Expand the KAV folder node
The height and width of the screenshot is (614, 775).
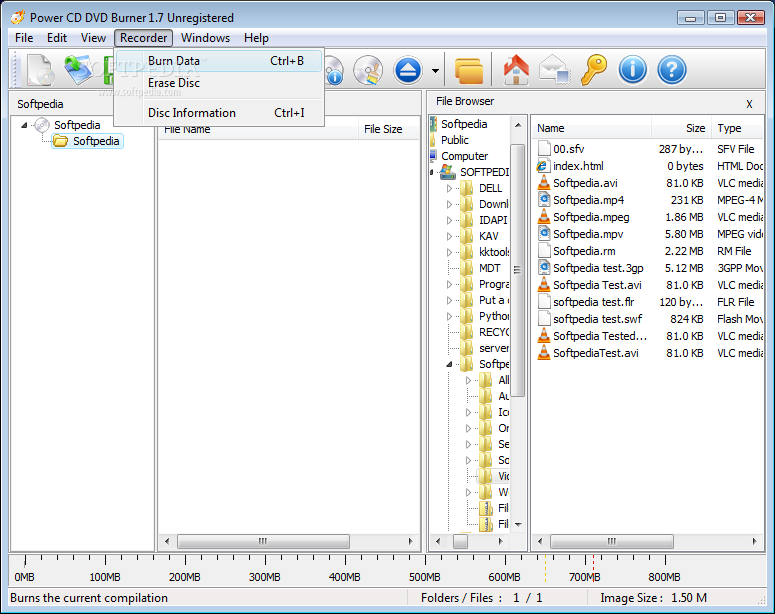click(449, 236)
